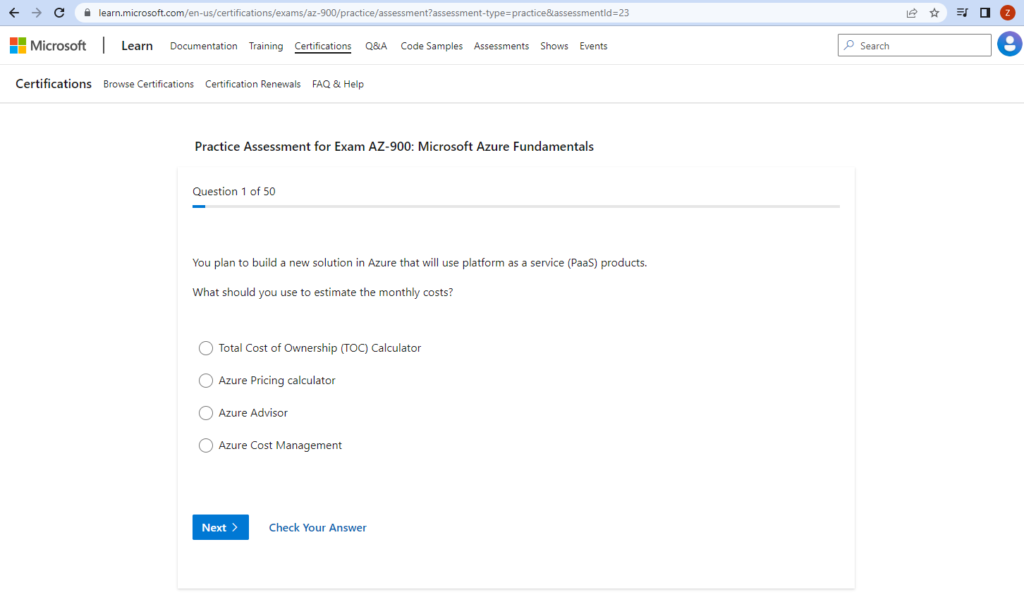Open the Documentation menu
This screenshot has height=597, width=1024.
coord(203,46)
